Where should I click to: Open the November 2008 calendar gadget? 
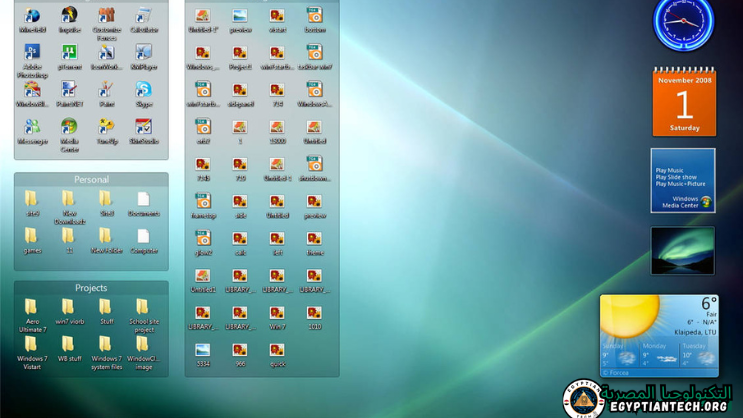684,101
